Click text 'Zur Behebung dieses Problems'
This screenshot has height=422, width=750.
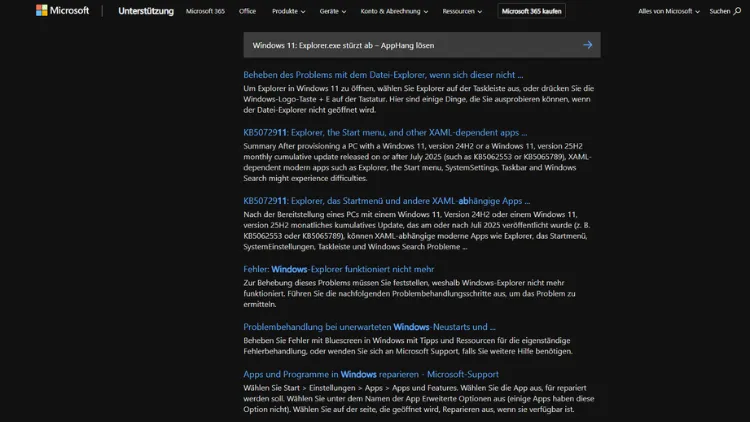[297, 283]
